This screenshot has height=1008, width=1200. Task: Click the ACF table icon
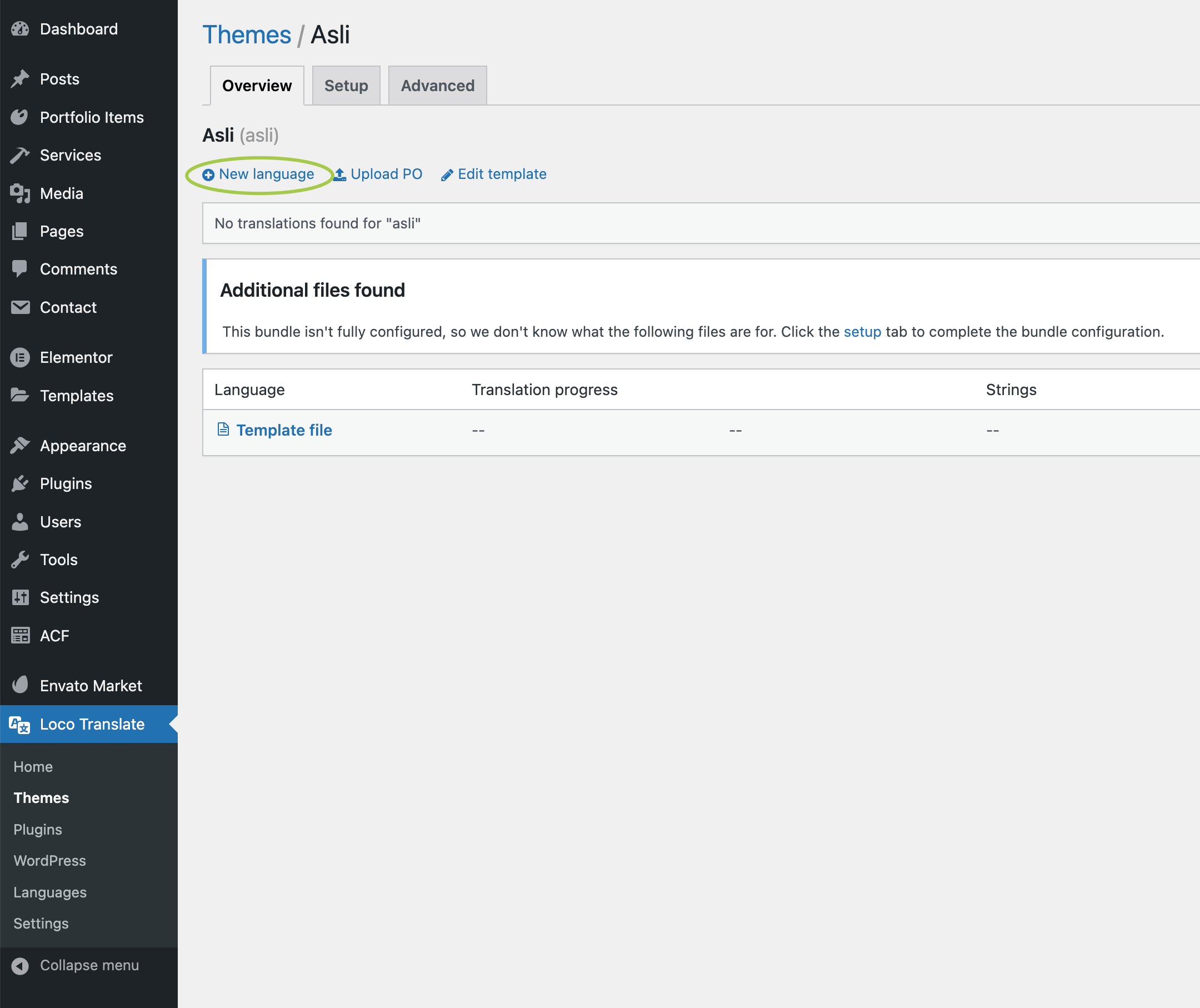point(20,636)
